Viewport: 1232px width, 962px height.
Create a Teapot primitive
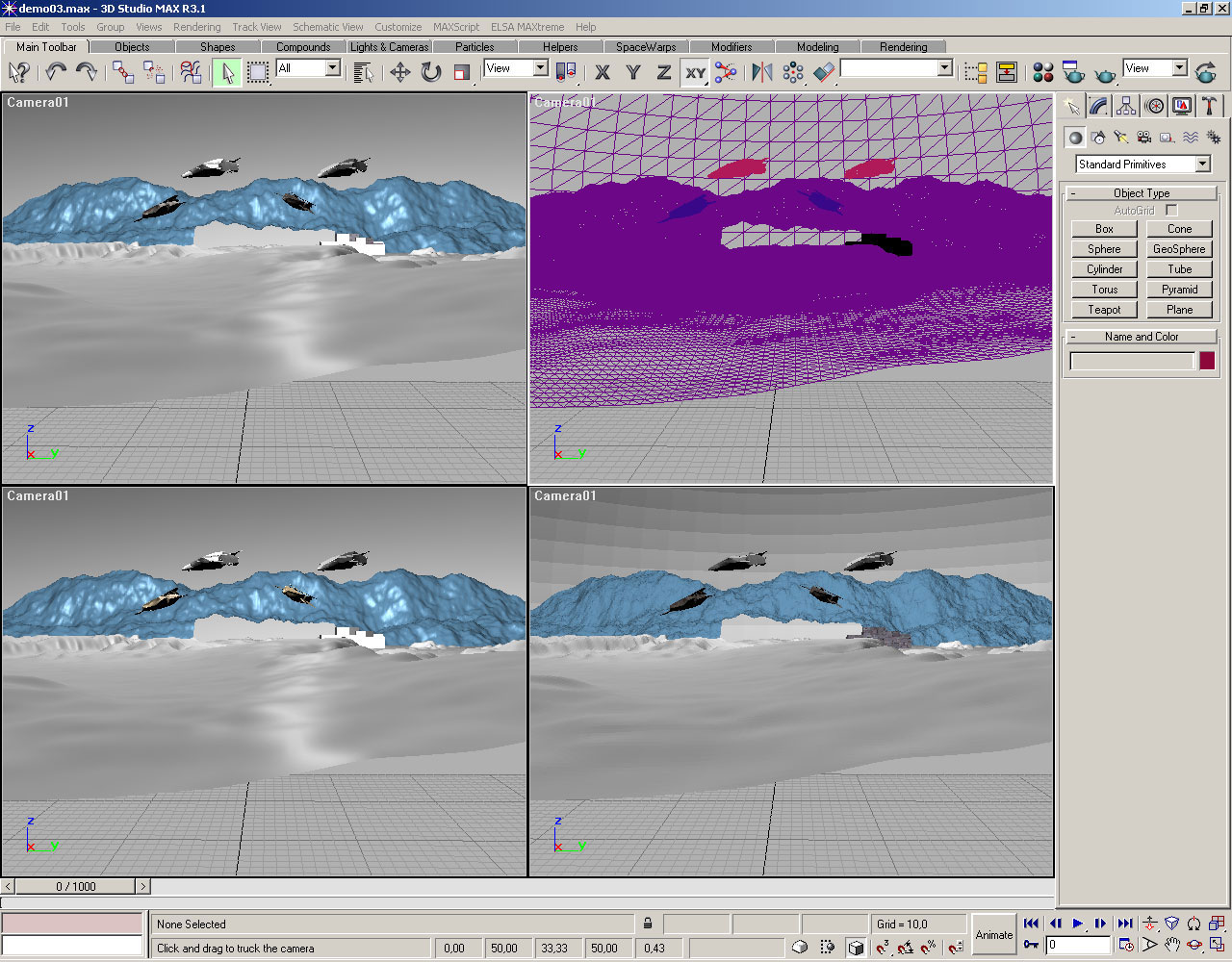[x=1104, y=310]
